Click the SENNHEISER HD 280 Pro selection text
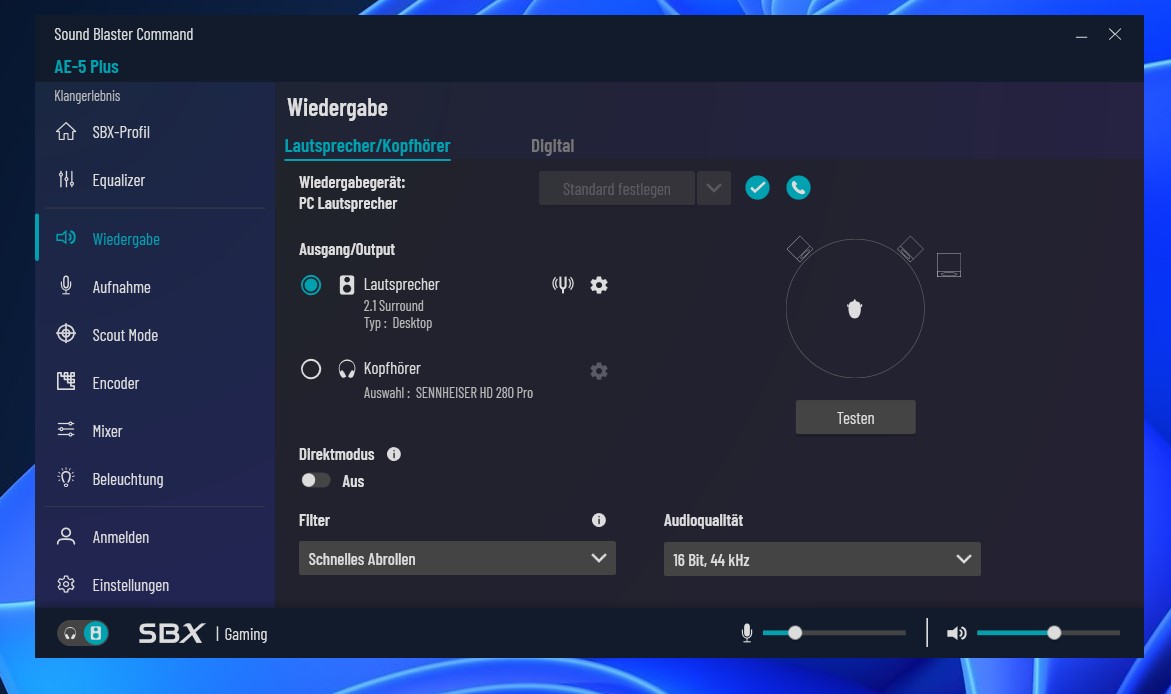 pos(474,392)
